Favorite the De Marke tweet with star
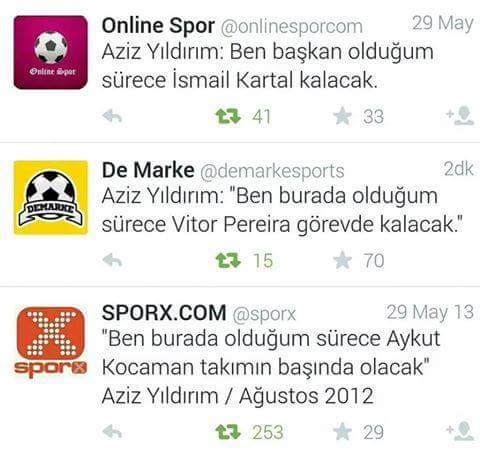The image size is (480, 453). pyautogui.click(x=342, y=260)
